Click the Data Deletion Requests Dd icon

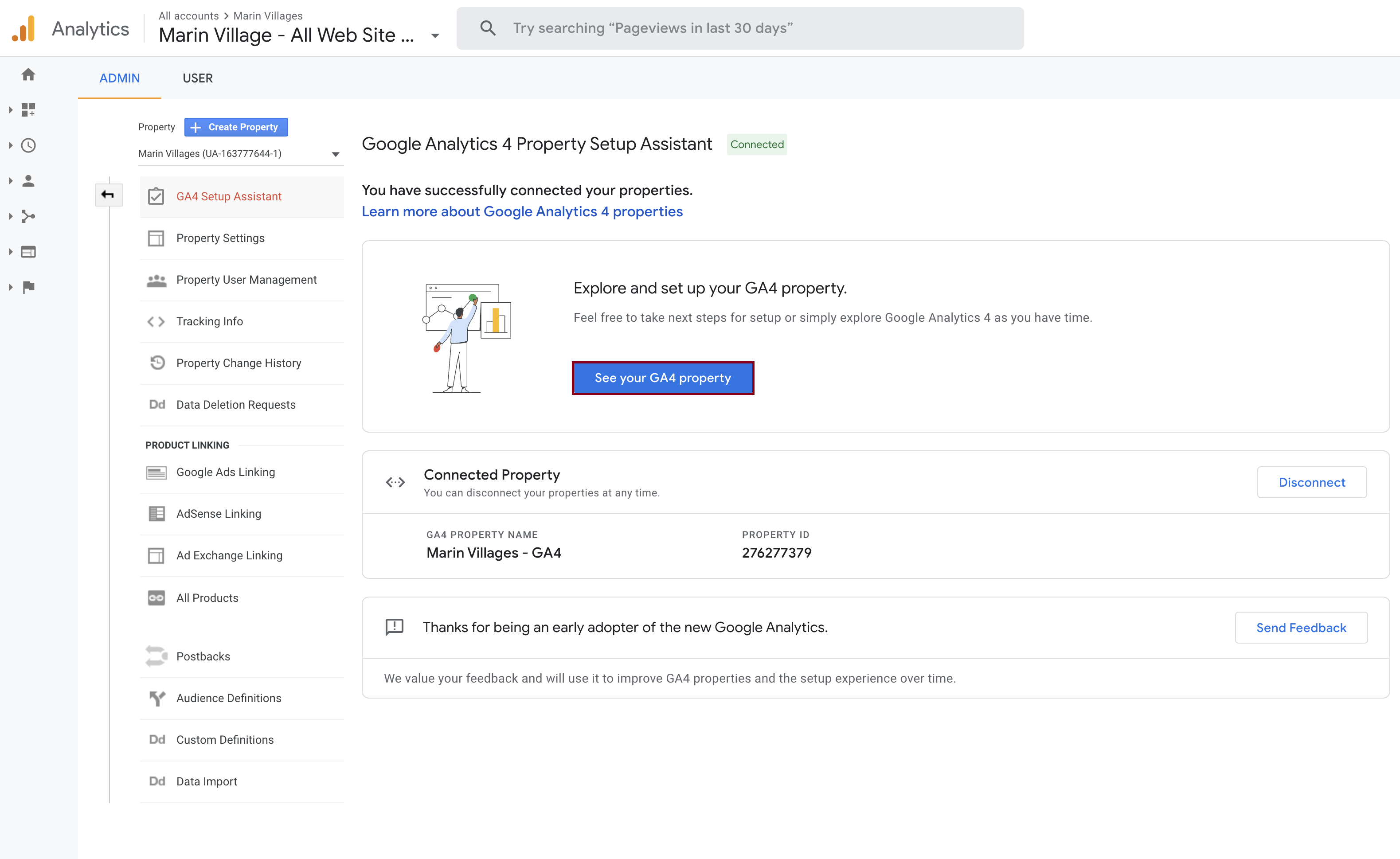[157, 405]
